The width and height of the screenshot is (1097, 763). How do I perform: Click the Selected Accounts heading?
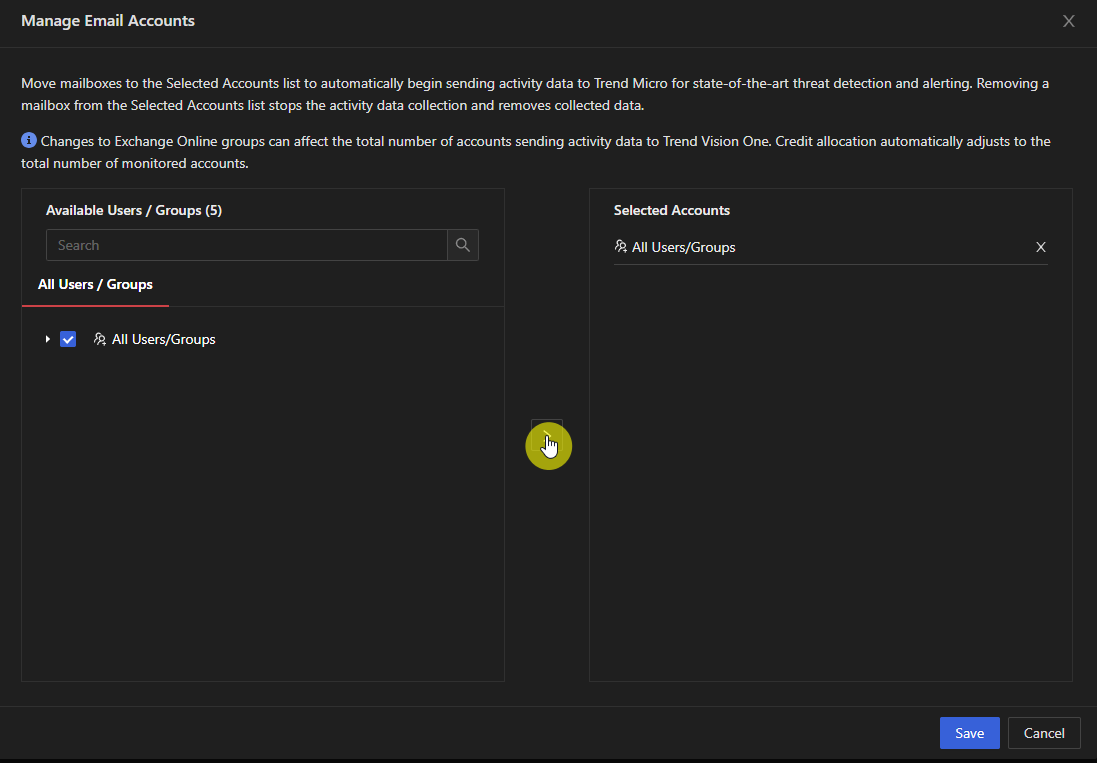[x=671, y=210]
